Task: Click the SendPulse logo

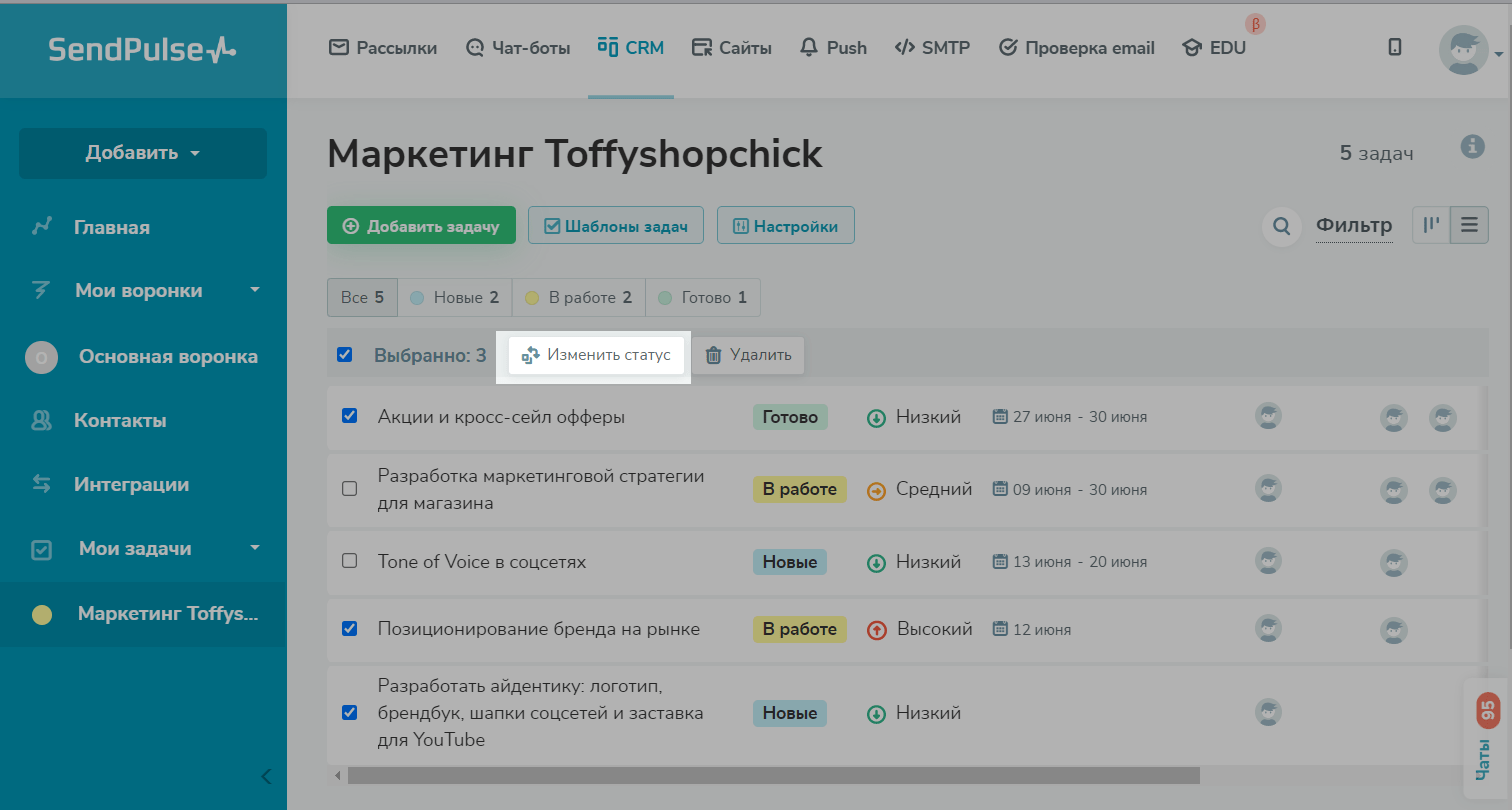Action: (x=143, y=49)
